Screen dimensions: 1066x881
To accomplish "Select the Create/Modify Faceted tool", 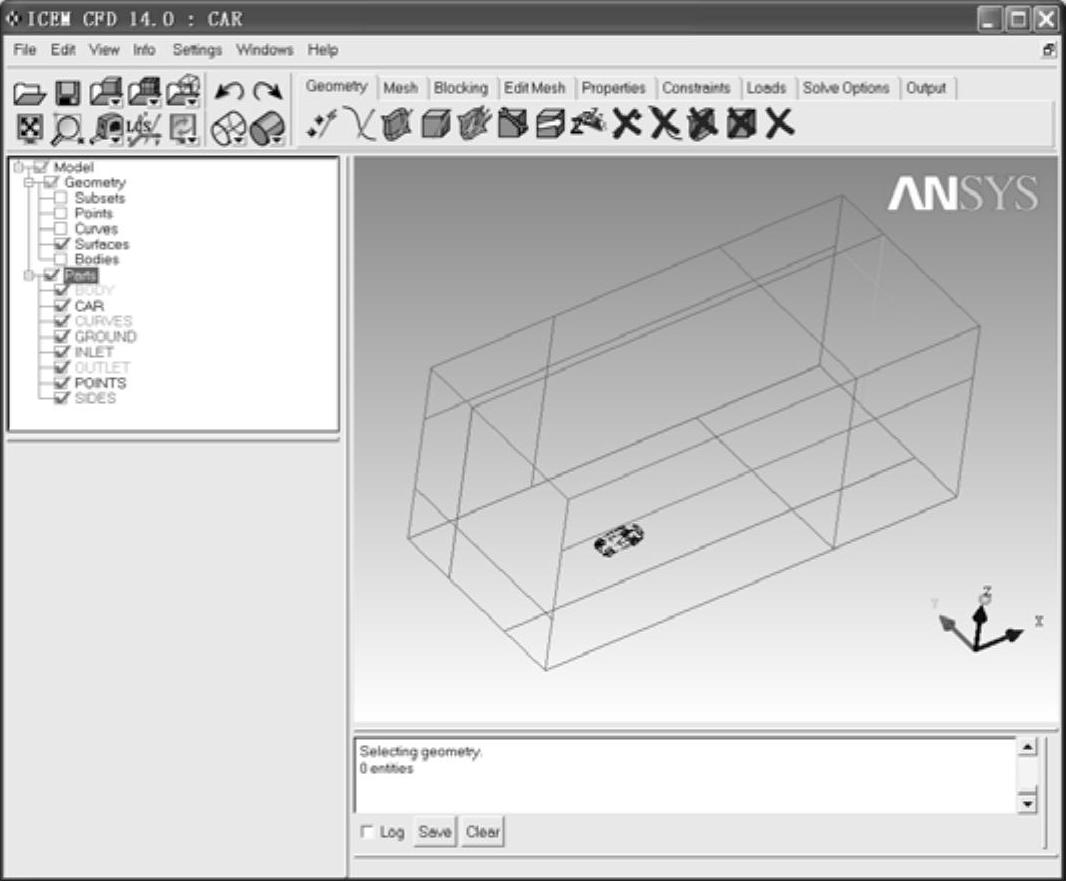I will pyautogui.click(x=475, y=124).
